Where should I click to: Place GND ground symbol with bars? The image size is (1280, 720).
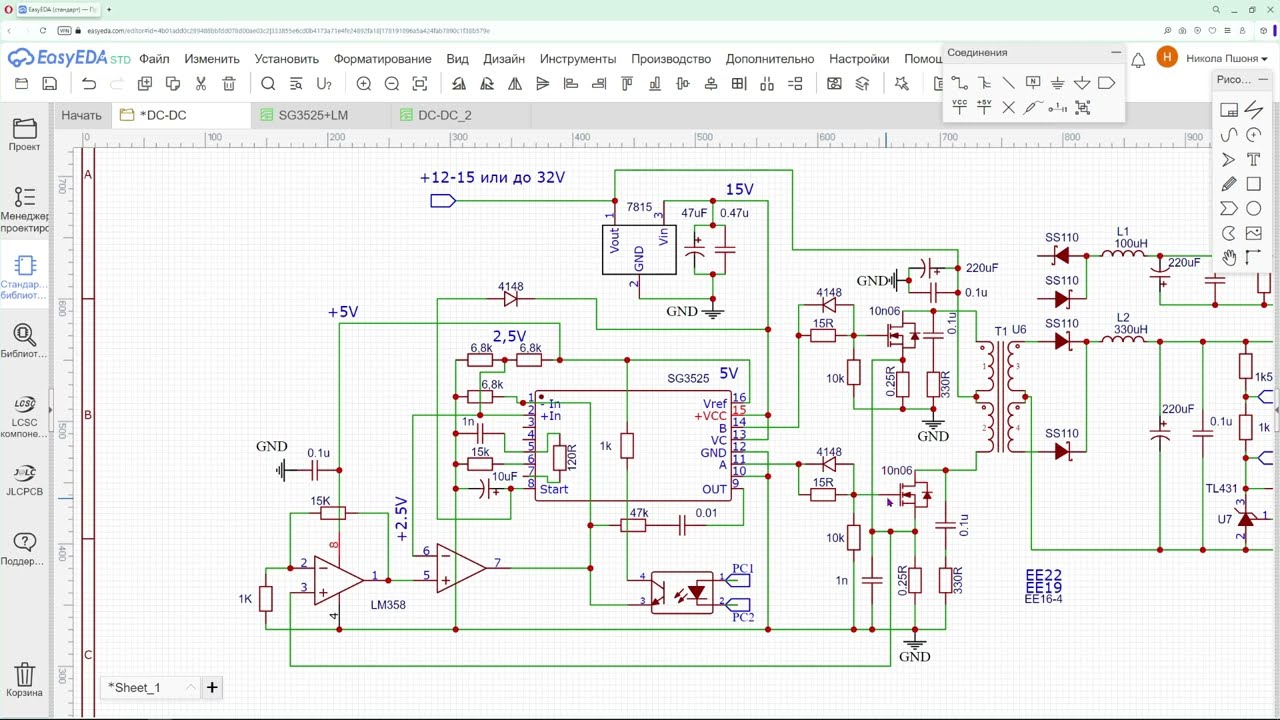[1057, 83]
